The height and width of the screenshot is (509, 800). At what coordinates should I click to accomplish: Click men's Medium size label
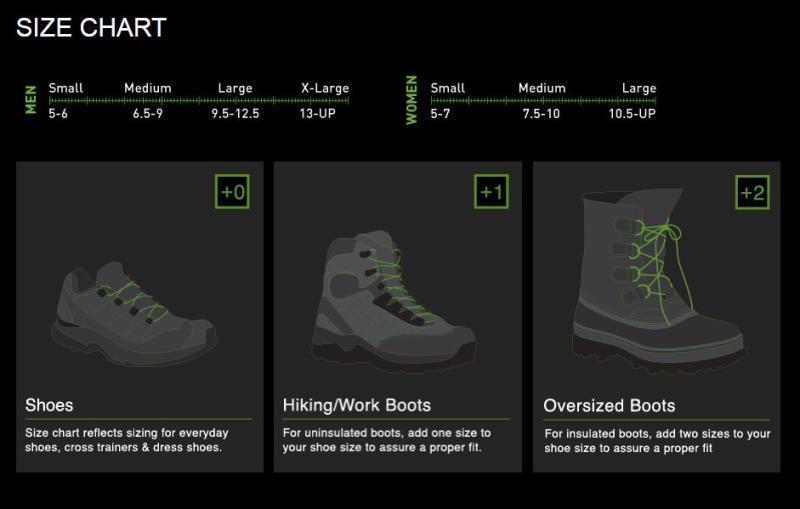coord(148,88)
